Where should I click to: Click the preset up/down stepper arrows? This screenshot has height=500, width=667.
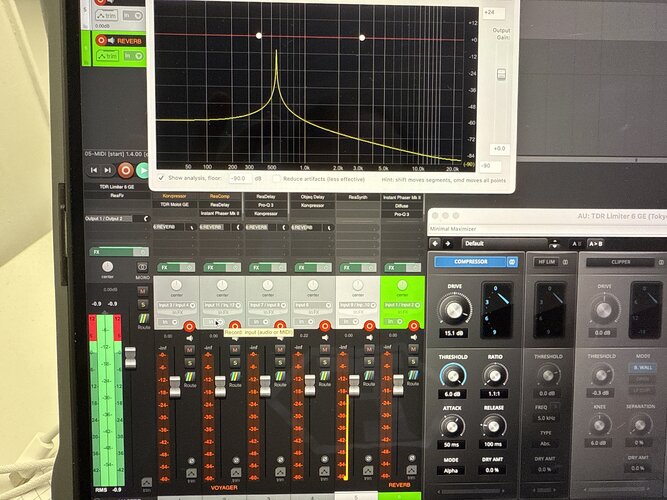[554, 244]
